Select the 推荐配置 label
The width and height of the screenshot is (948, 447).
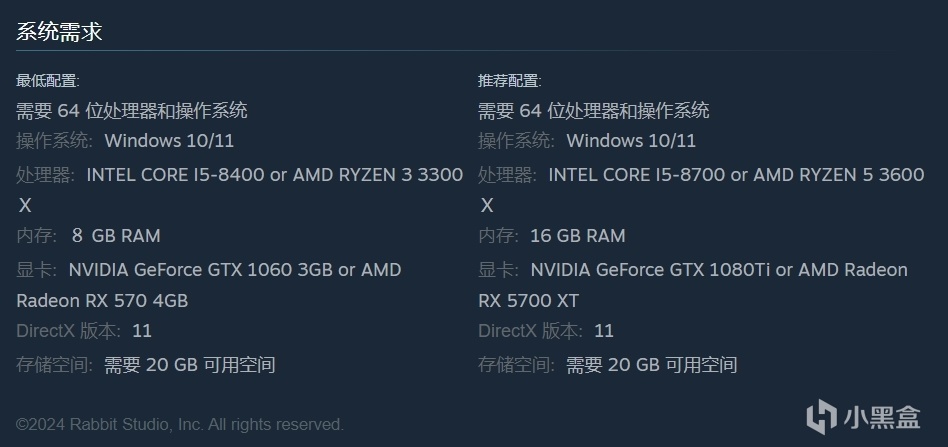pos(509,81)
